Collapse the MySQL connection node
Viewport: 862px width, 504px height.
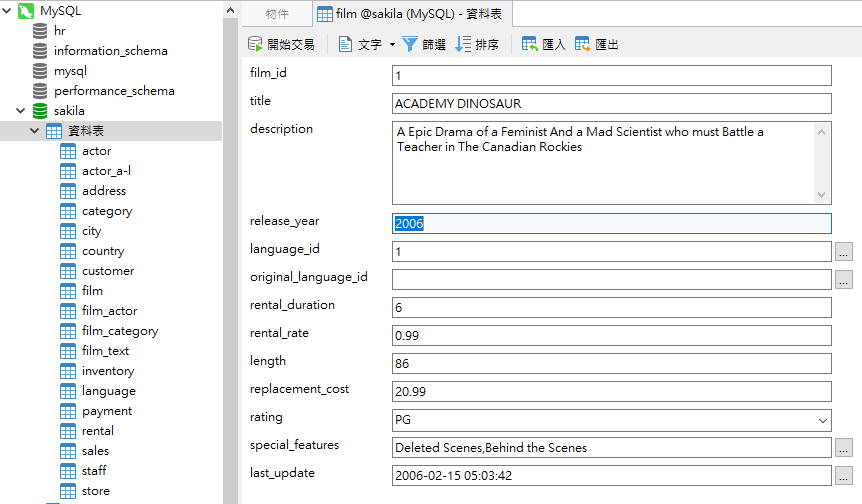[7, 11]
